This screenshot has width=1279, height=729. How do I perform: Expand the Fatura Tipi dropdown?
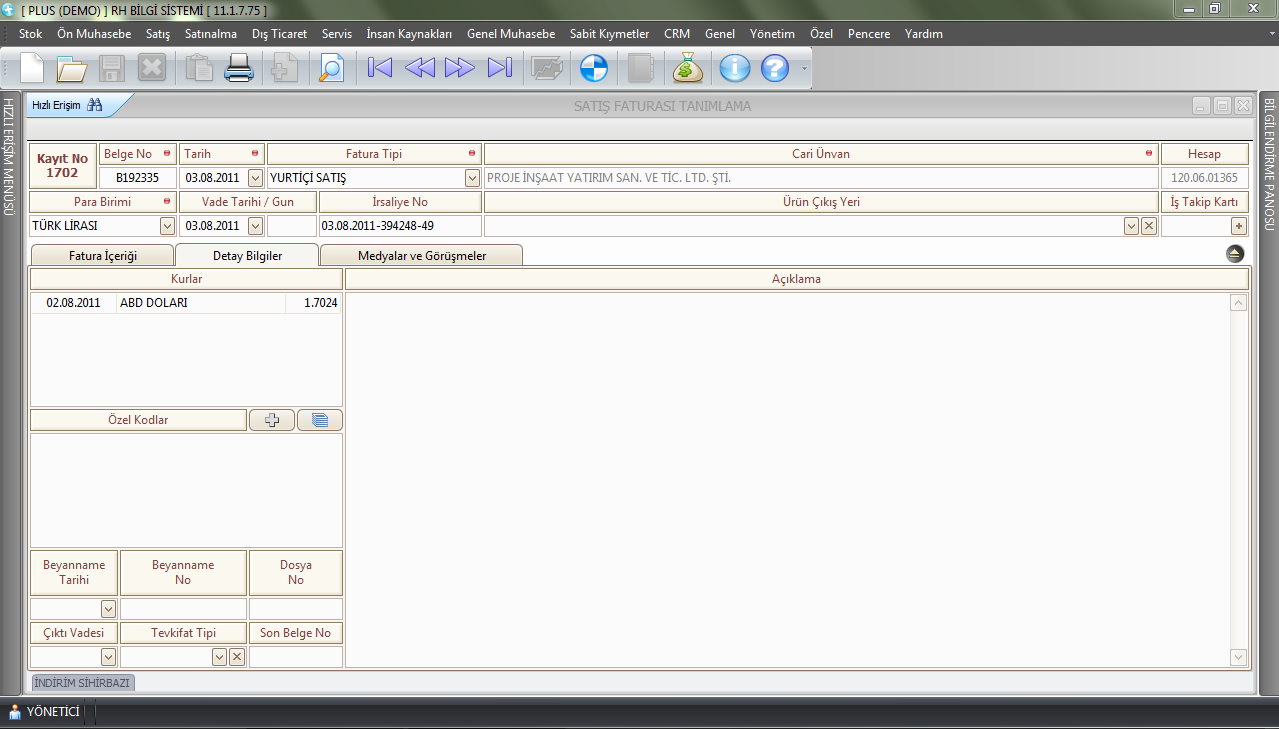pos(472,178)
